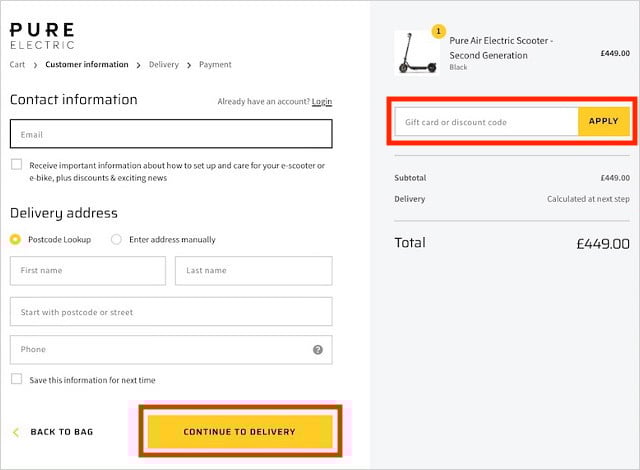Focus the gift card or discount code field
The width and height of the screenshot is (640, 470).
(x=486, y=122)
